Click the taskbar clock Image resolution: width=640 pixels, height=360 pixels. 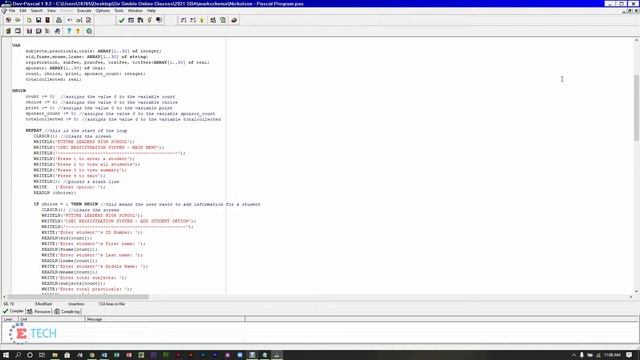(x=612, y=355)
